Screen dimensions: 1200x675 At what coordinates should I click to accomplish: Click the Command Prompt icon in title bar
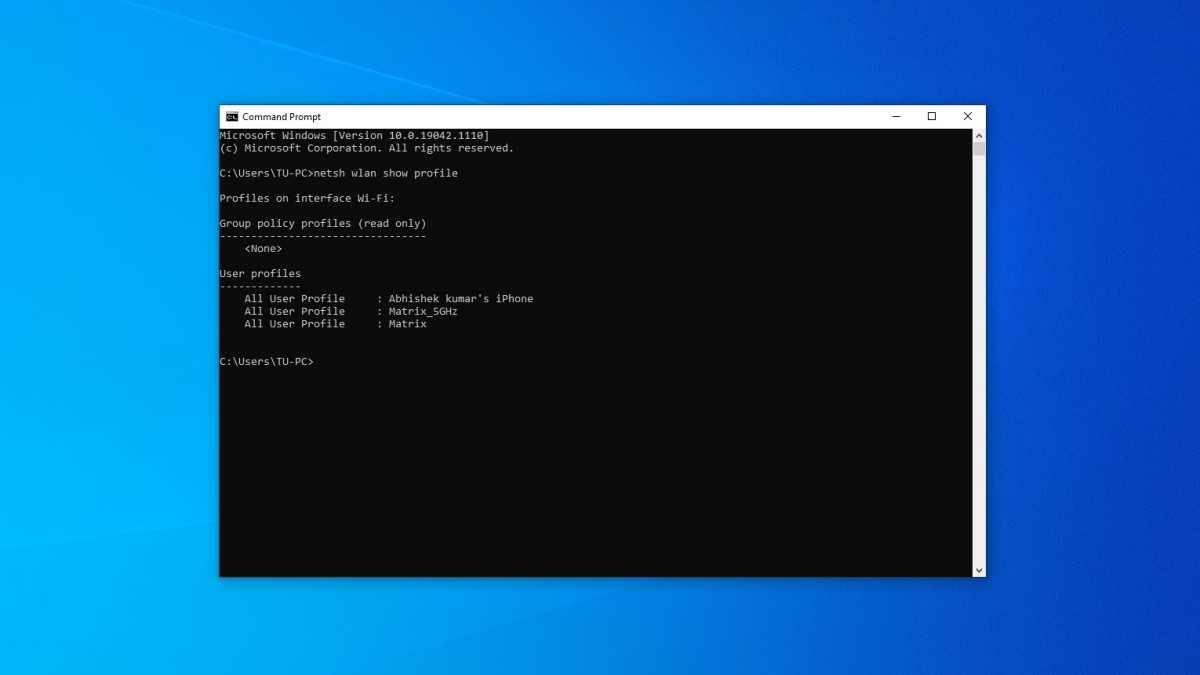231,116
